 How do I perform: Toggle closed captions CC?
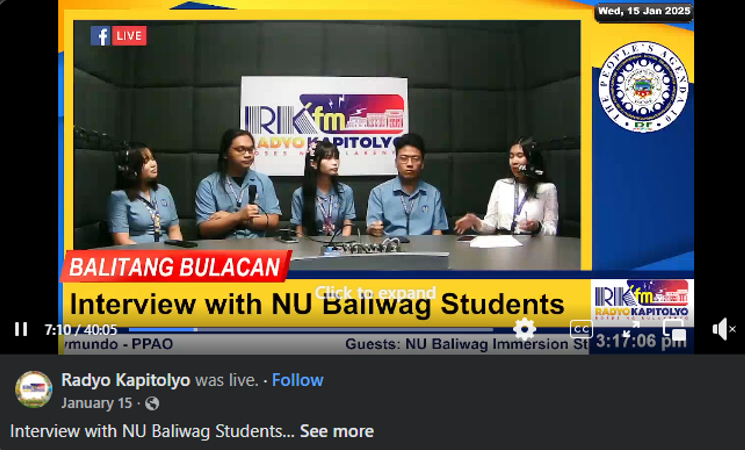pos(581,329)
